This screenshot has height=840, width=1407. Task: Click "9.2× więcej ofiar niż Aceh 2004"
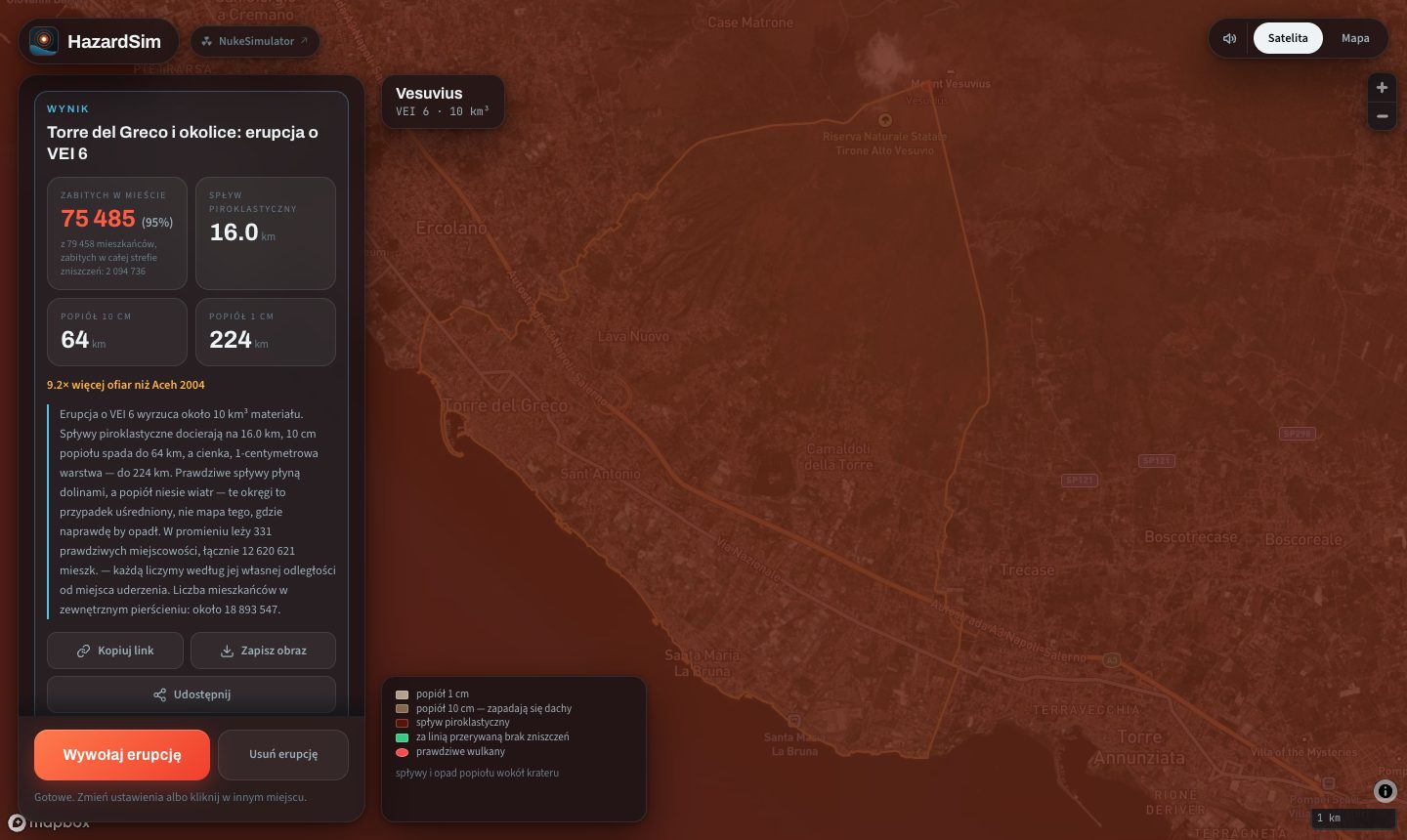coord(126,385)
